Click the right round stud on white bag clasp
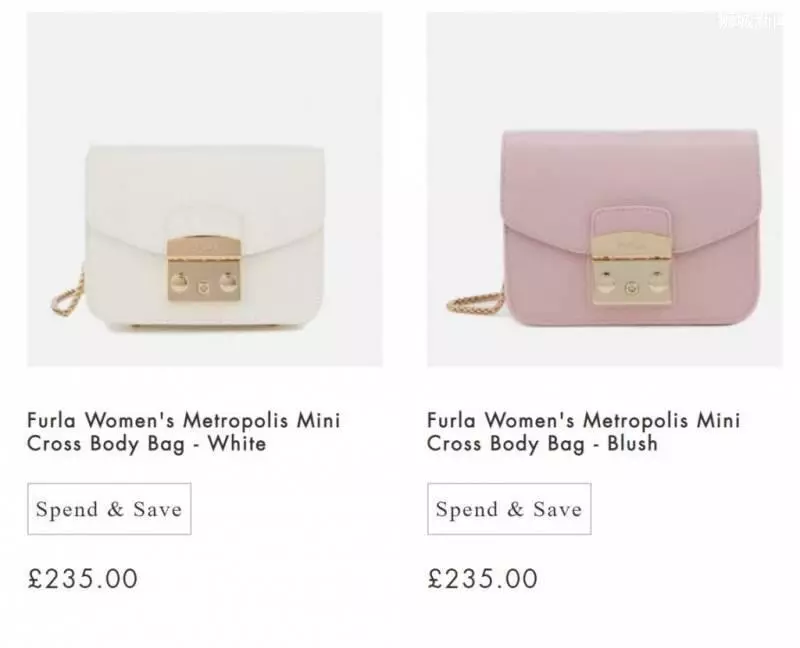The image size is (800, 648). tap(228, 282)
